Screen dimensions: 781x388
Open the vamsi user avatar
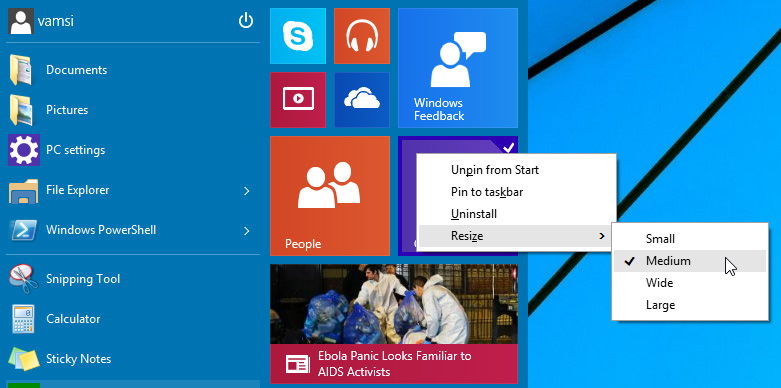(21, 21)
